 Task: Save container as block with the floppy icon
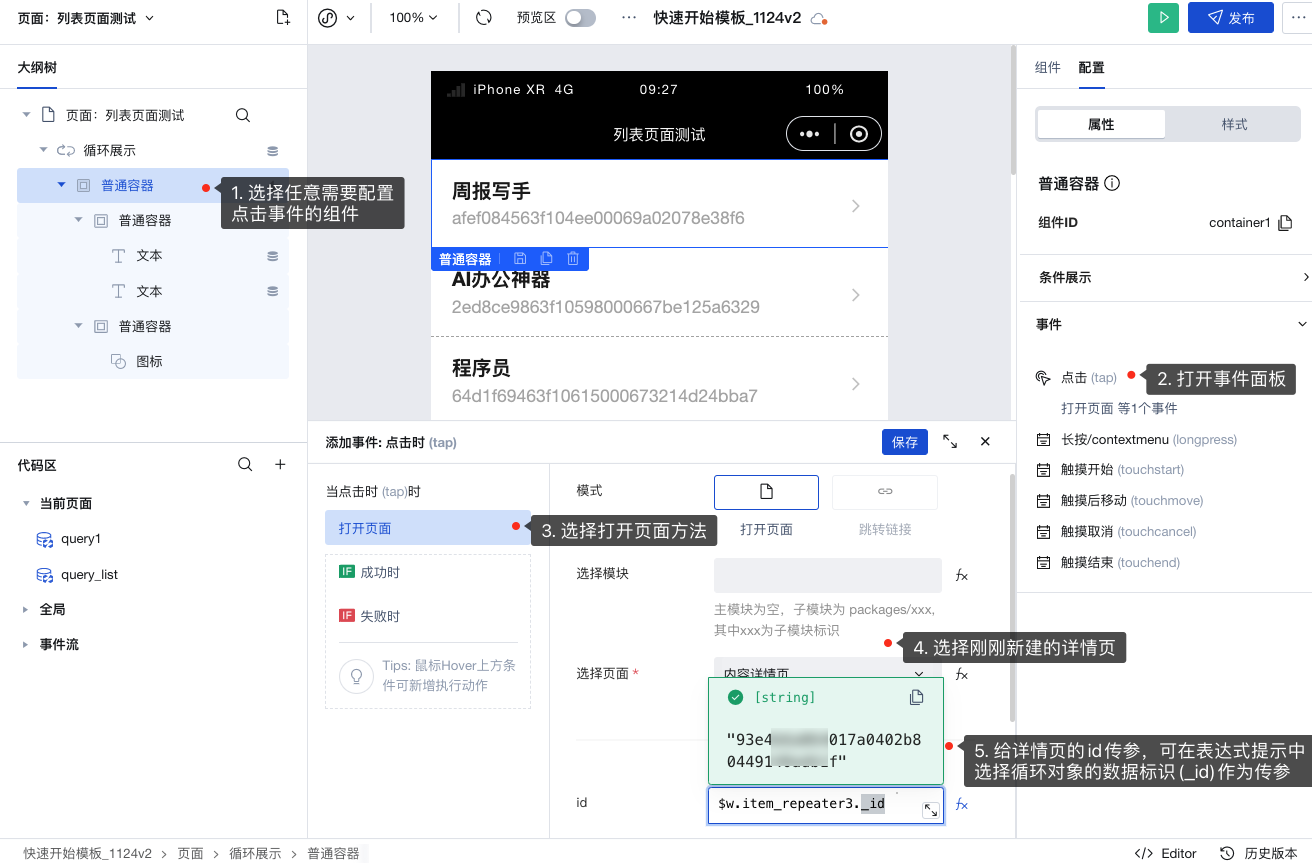[x=519, y=258]
